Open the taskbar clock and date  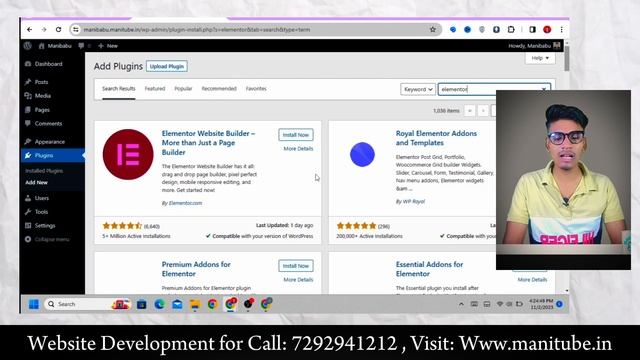(x=541, y=304)
